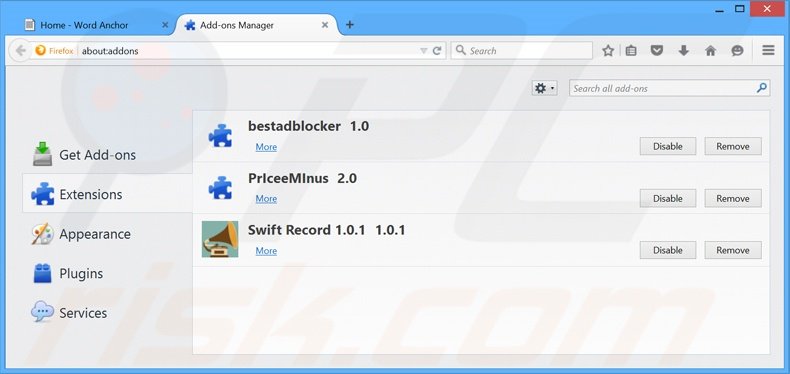Close the Home - Word Anchor tab
Screen dimensions: 790x374
165,25
